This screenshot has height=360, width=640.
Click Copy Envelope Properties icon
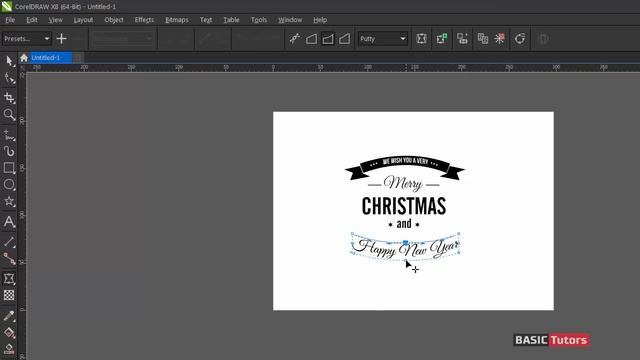point(482,39)
